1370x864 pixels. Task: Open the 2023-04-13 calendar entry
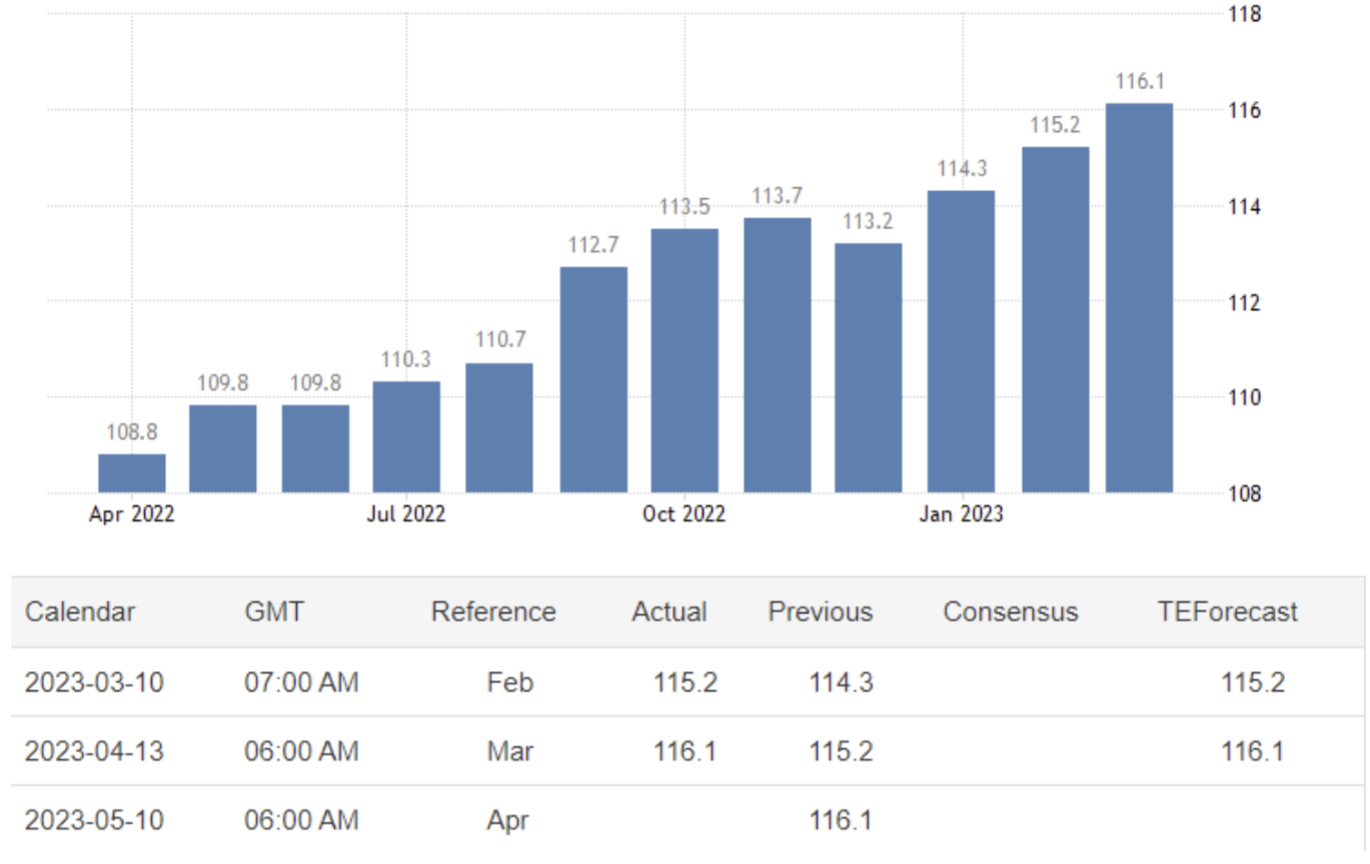point(94,751)
